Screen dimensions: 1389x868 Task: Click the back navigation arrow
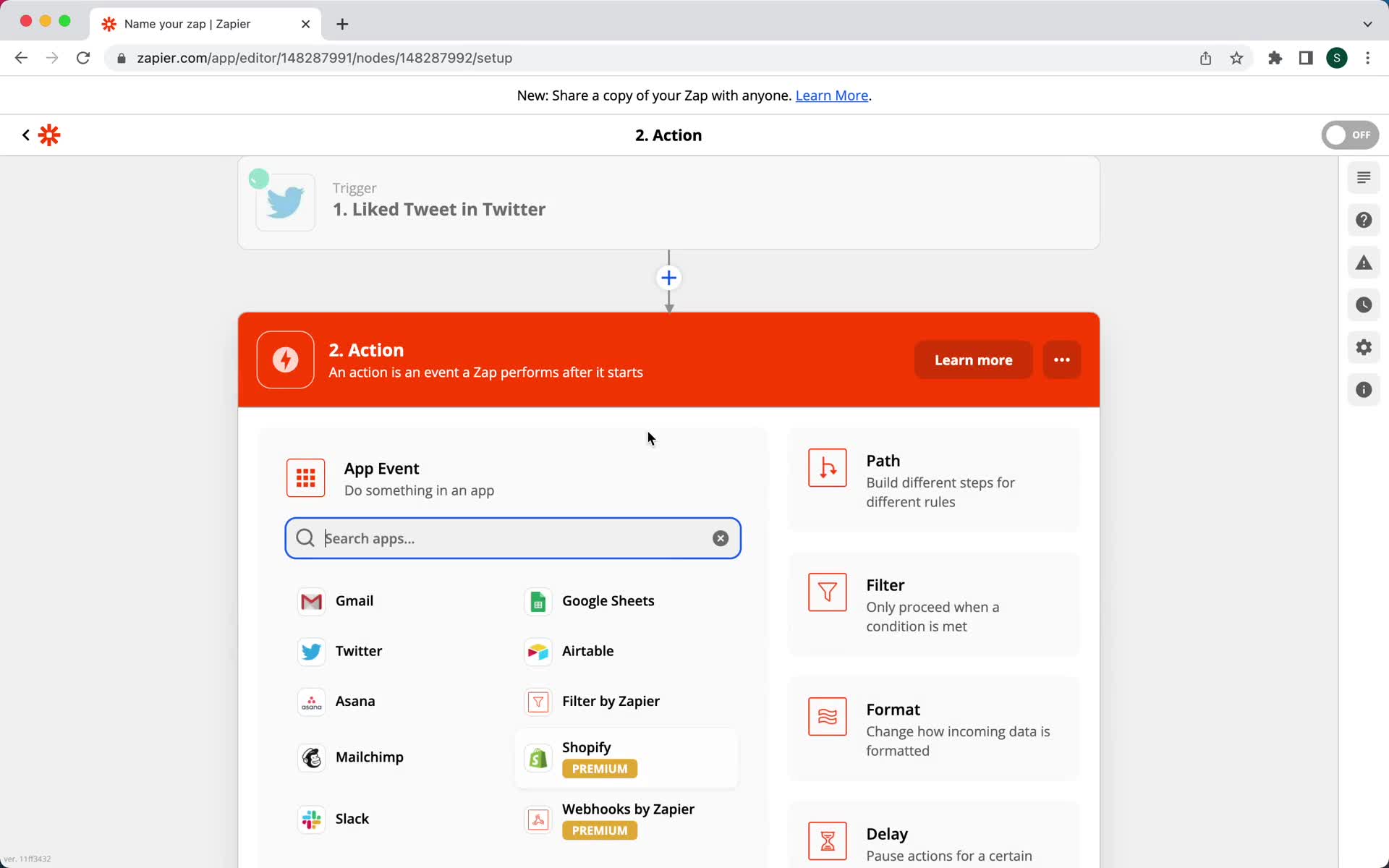point(22,58)
